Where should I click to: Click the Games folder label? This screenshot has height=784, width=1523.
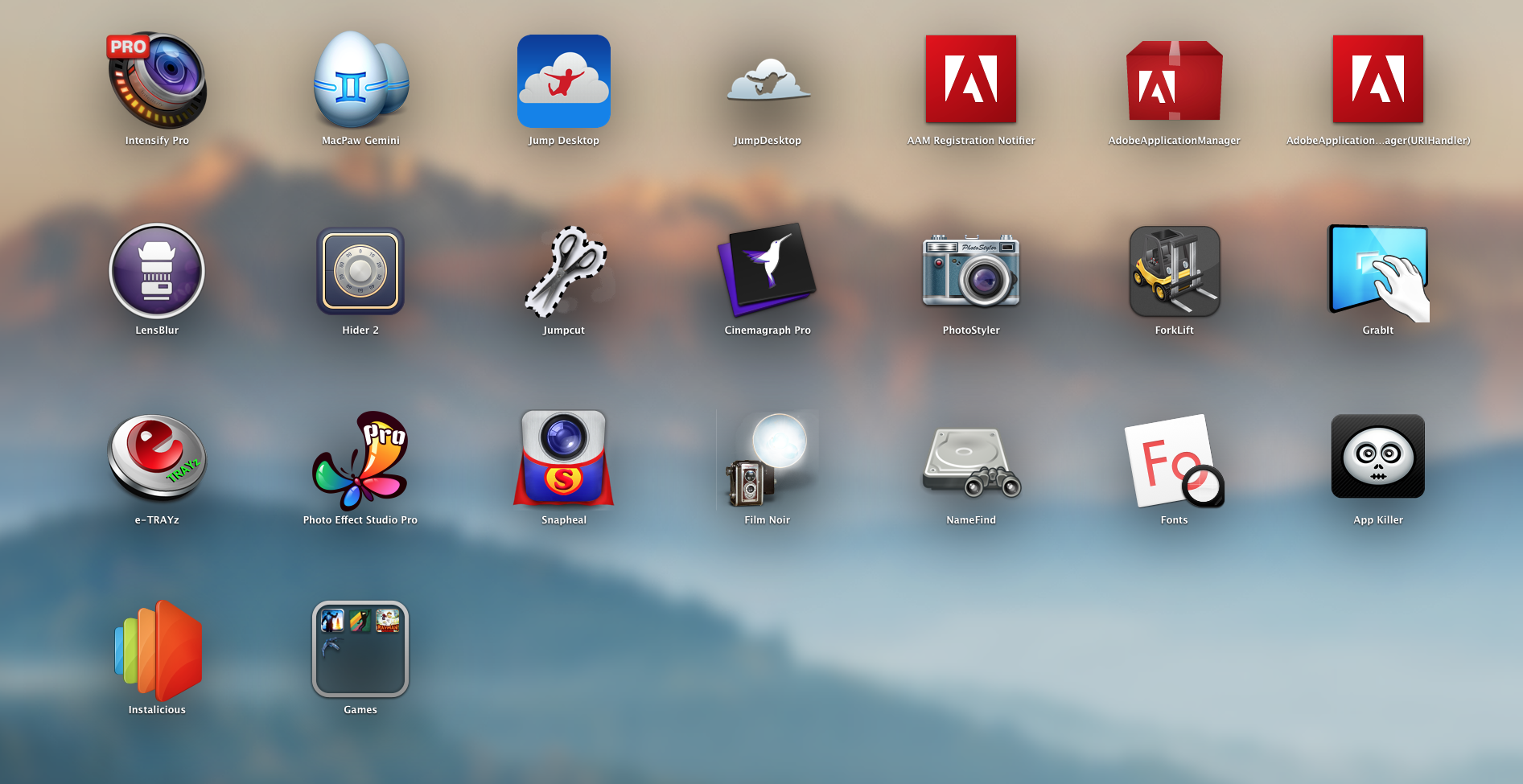tap(360, 710)
